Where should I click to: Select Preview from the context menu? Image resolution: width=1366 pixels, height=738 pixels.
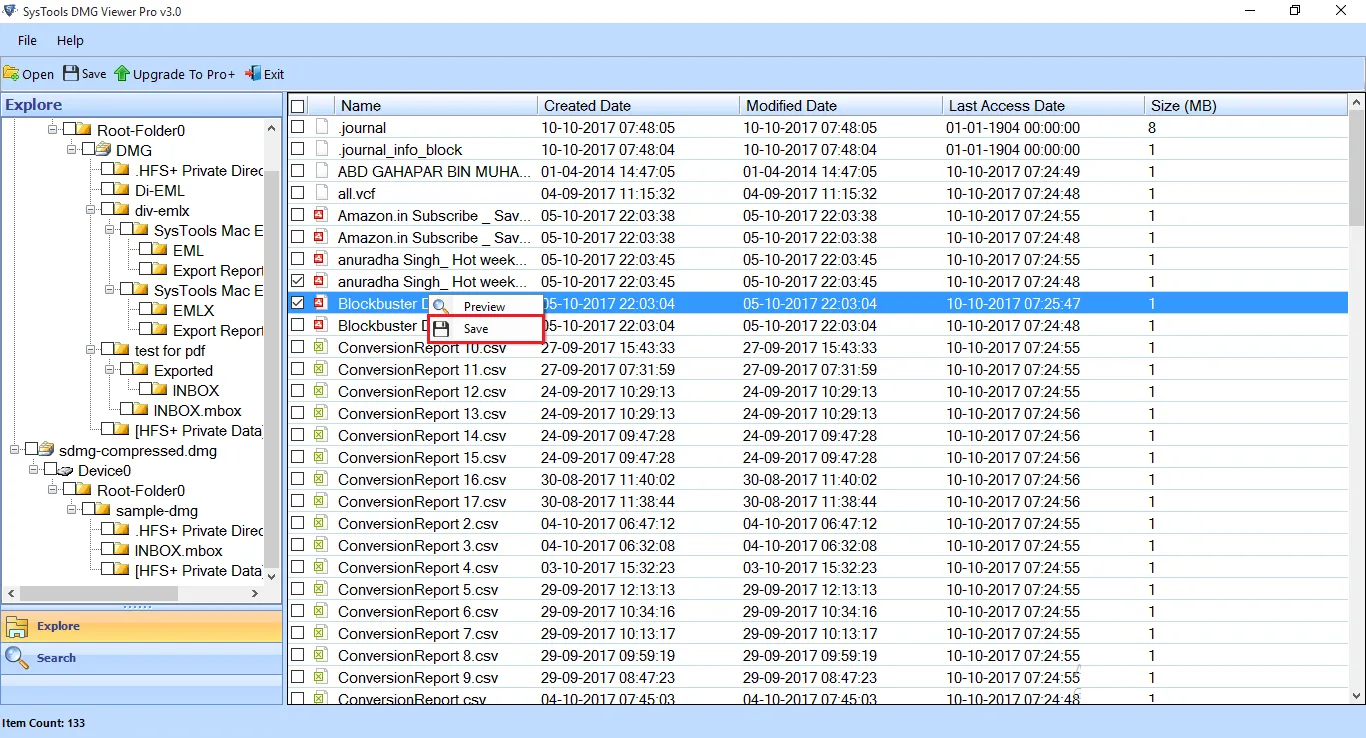click(485, 304)
